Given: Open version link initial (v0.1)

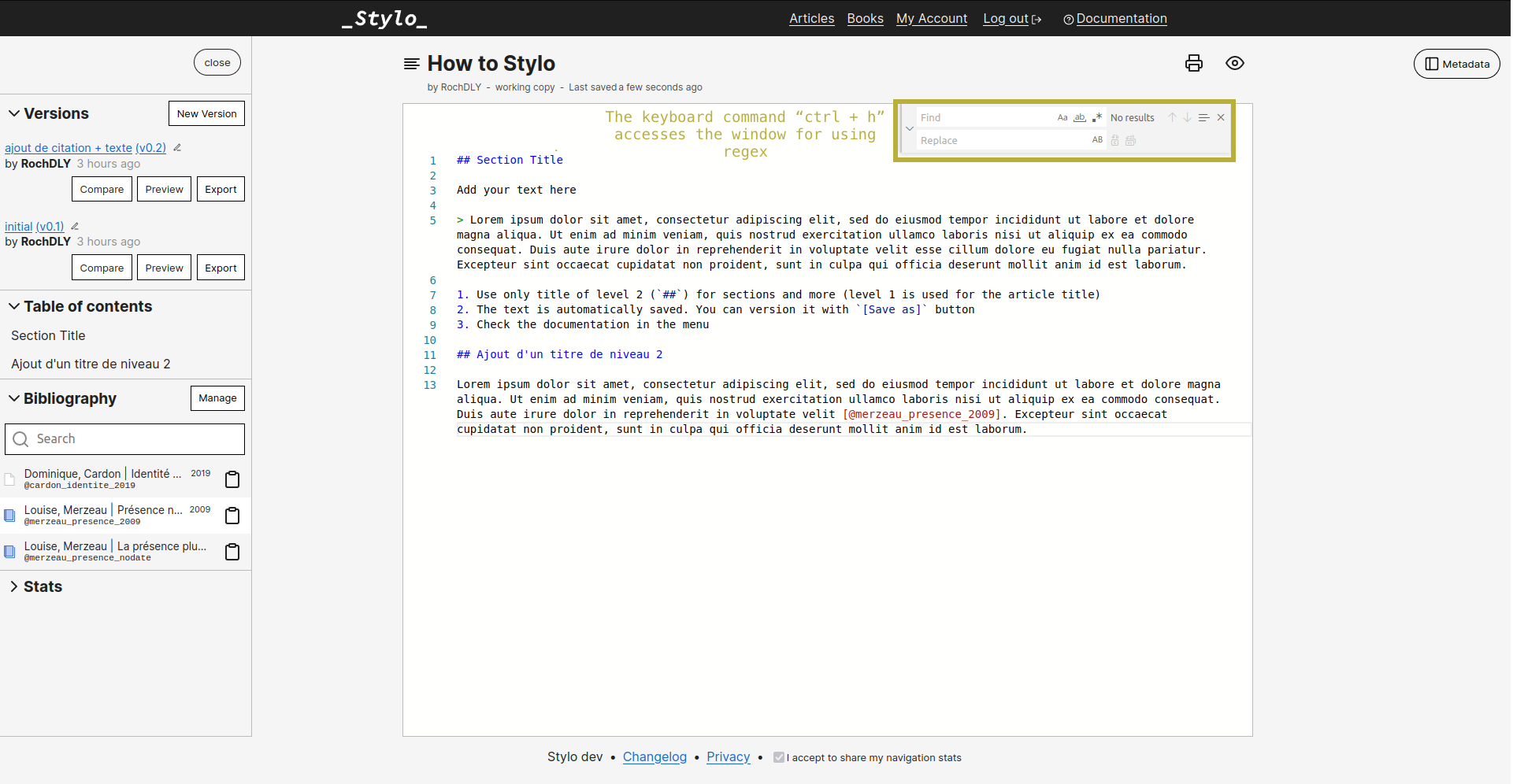Looking at the screenshot, I should (35, 226).
